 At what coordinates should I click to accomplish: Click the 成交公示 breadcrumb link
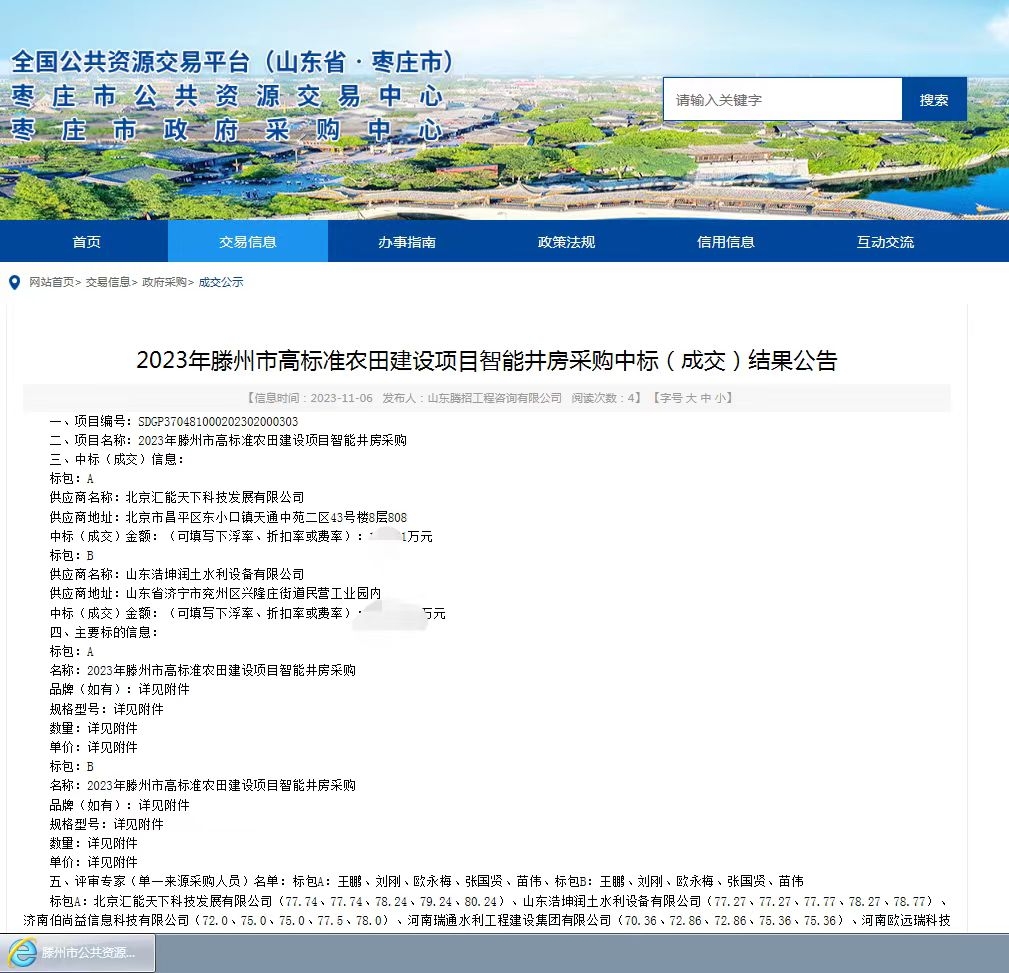coord(221,283)
